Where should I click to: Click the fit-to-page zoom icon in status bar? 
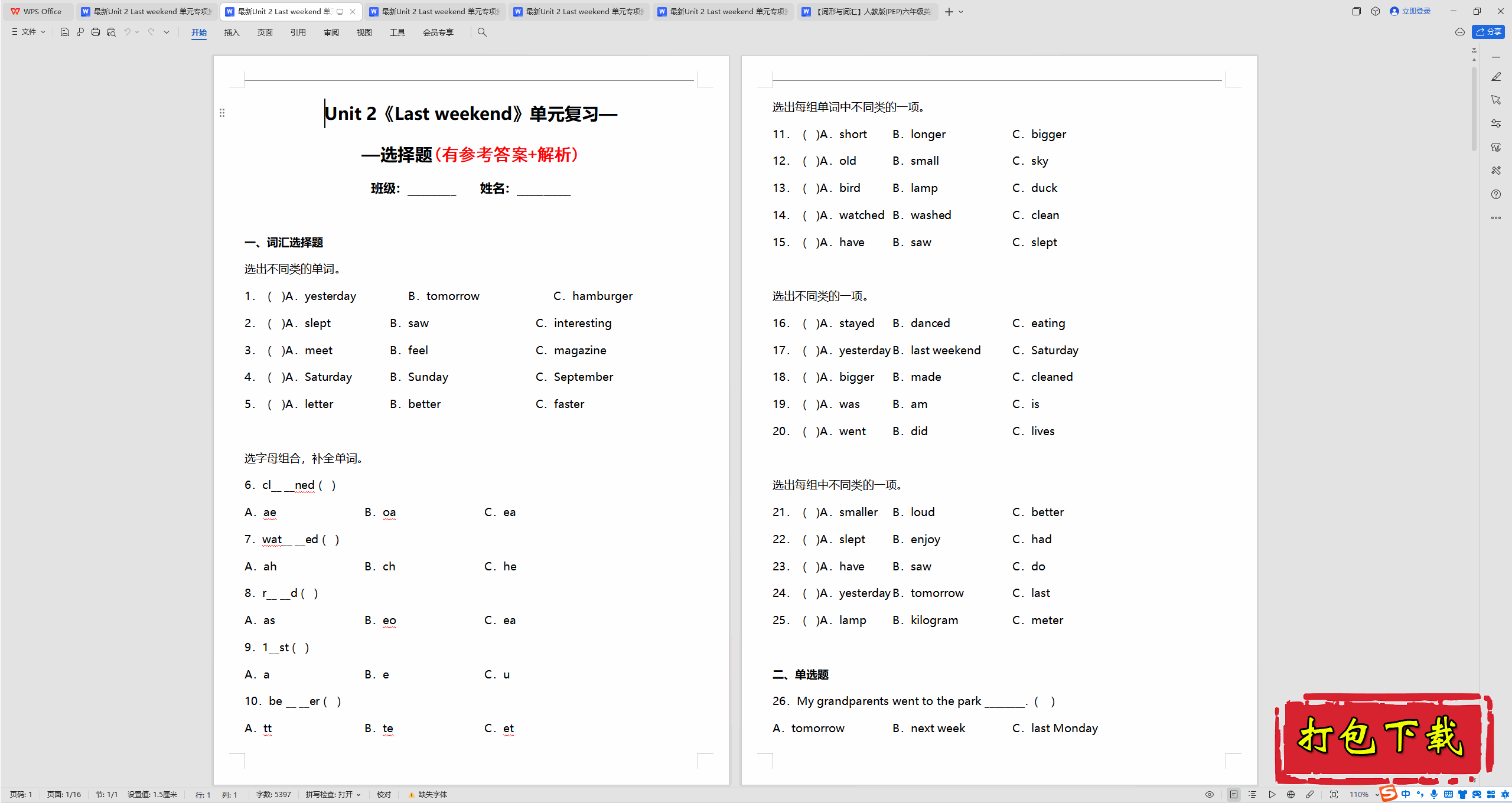[x=1334, y=795]
